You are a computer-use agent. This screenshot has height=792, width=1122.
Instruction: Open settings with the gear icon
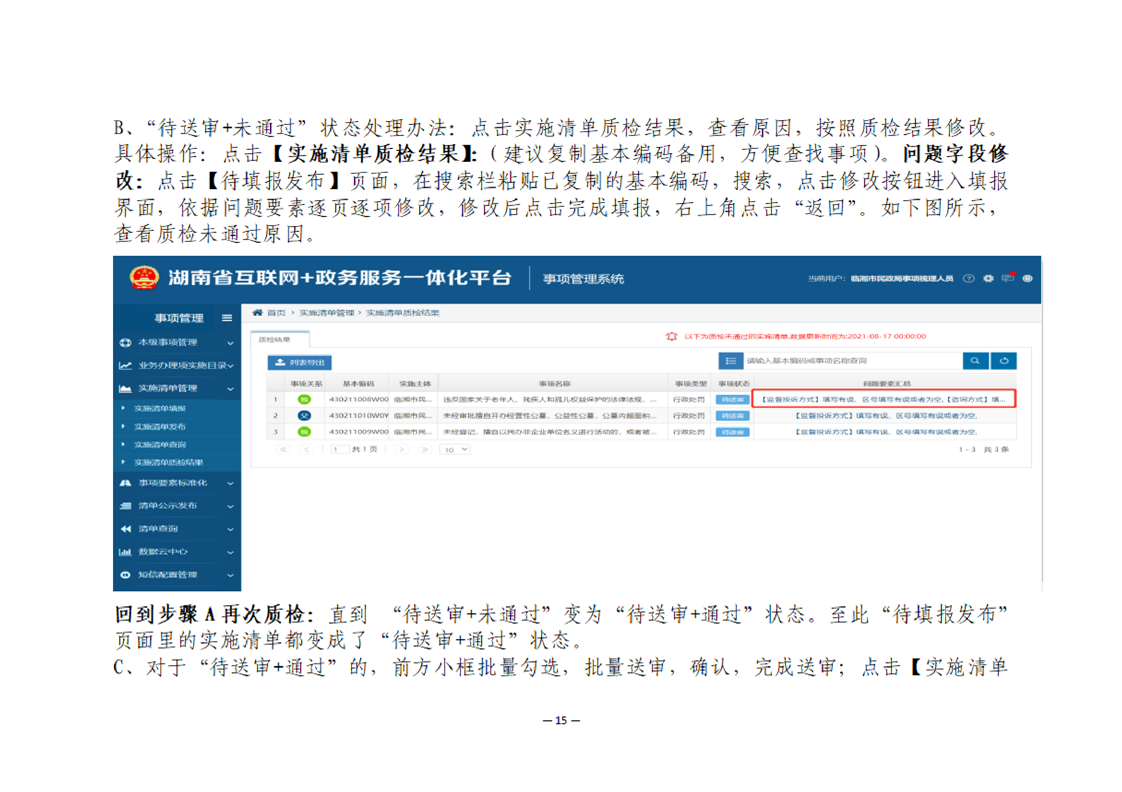(988, 279)
